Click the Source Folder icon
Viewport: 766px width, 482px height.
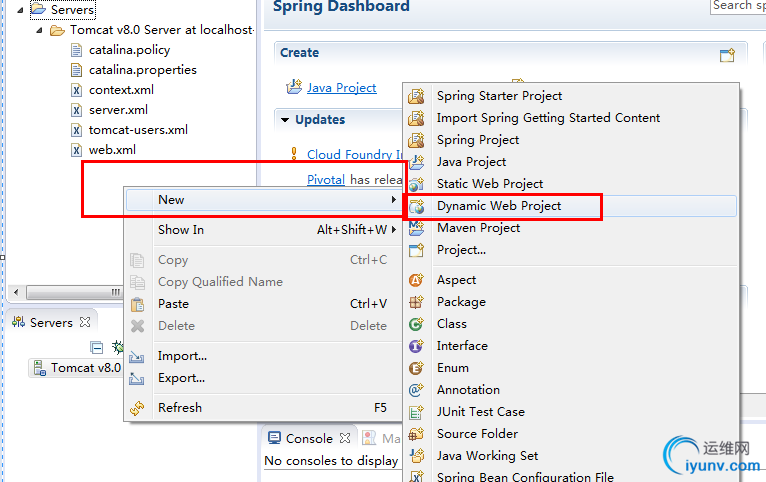coord(416,434)
